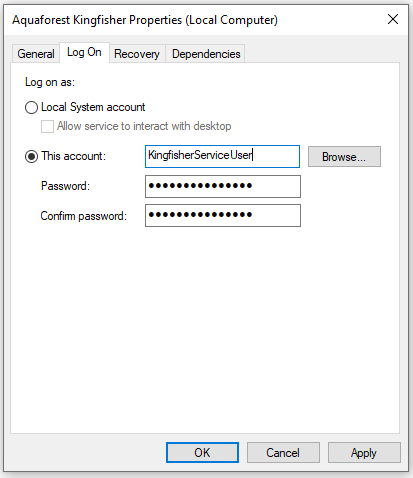Click the "Confirm password:" text label
Viewport: 413px width, 478px height.
(x=84, y=216)
